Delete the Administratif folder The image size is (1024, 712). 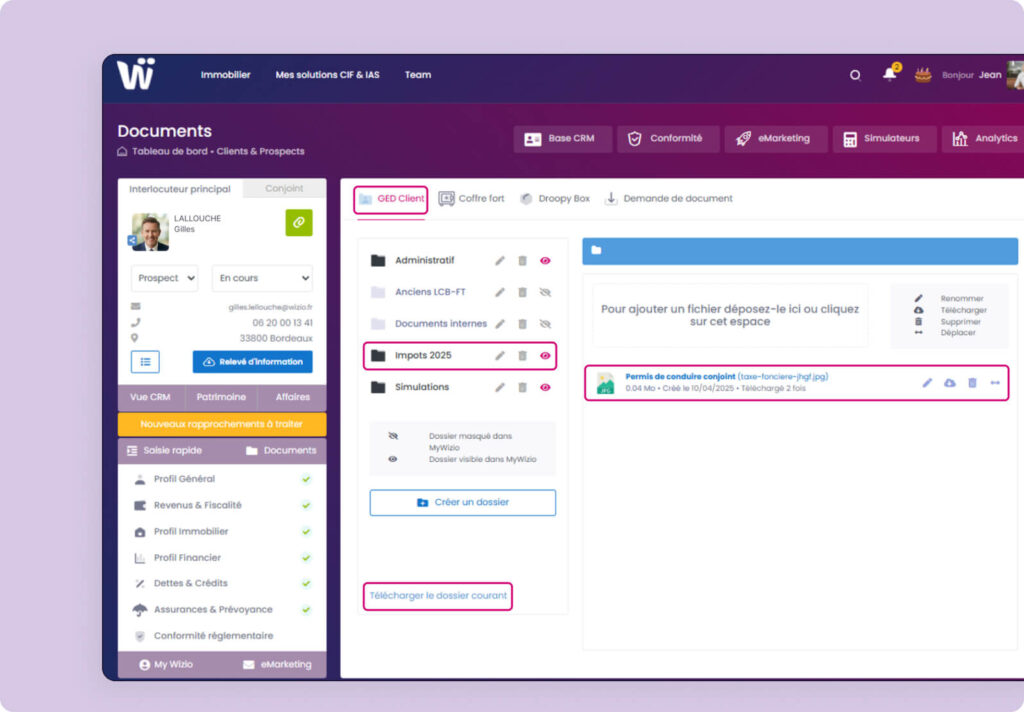[522, 261]
